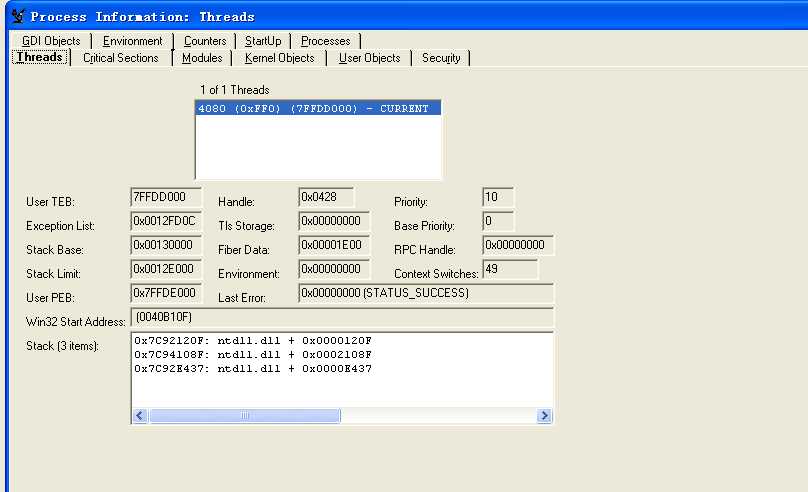Click the stack list horizontal scrollbar thumb
Viewport: 808px width, 492px height.
pos(245,415)
